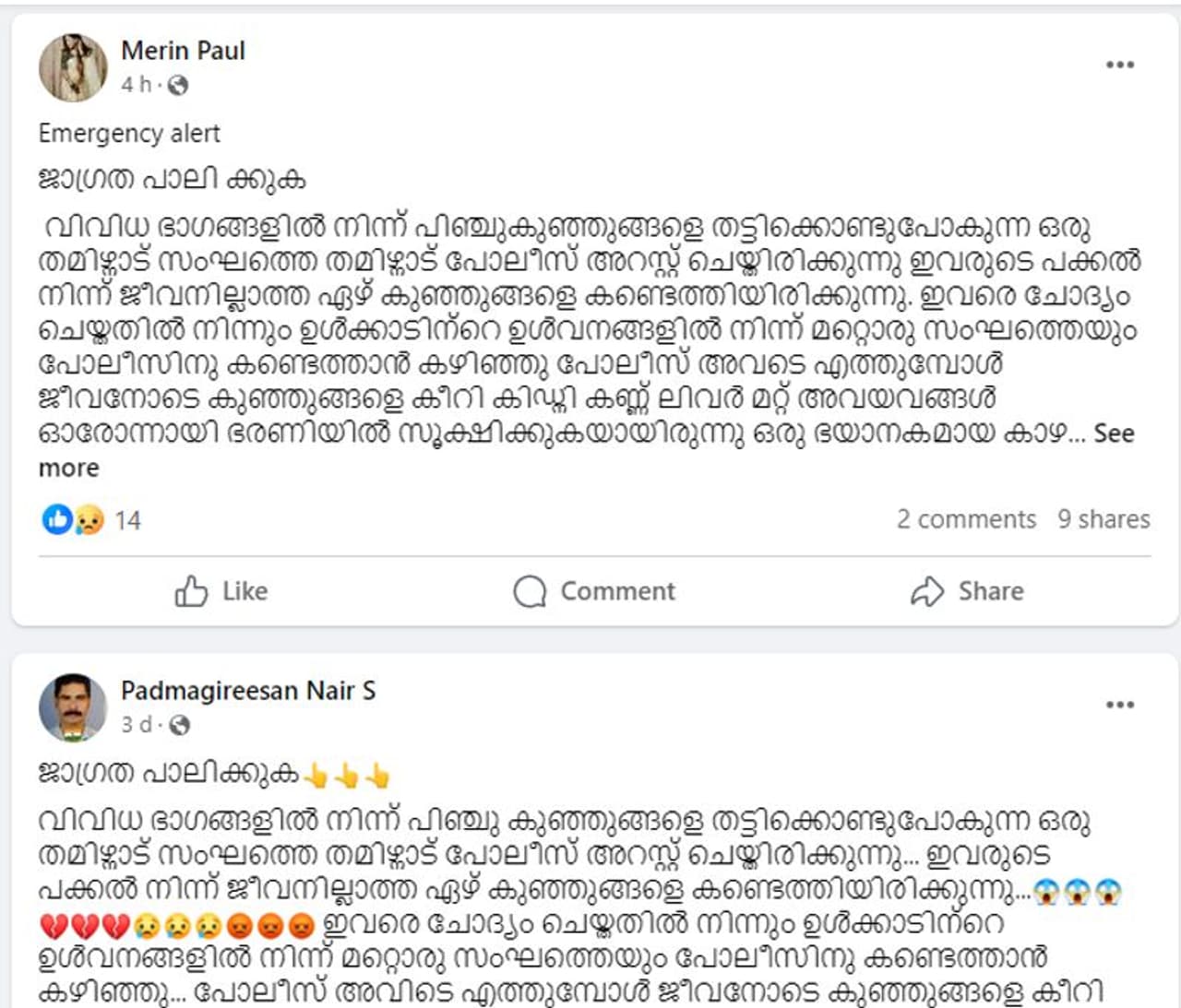Viewport: 1181px width, 1008px height.
Task: Open the three-dot menu on Merin Paul's post
Action: click(x=1119, y=65)
